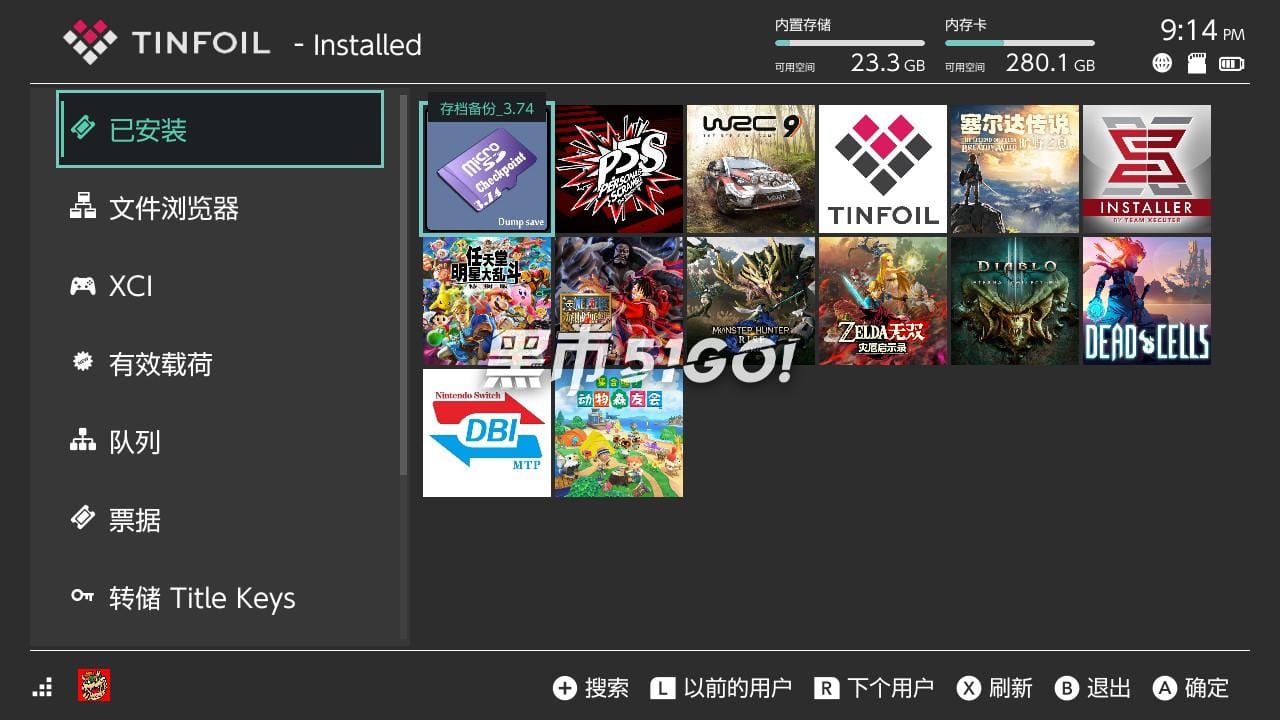
Task: Open the Monster Hunter Rise tile
Action: pos(751,301)
